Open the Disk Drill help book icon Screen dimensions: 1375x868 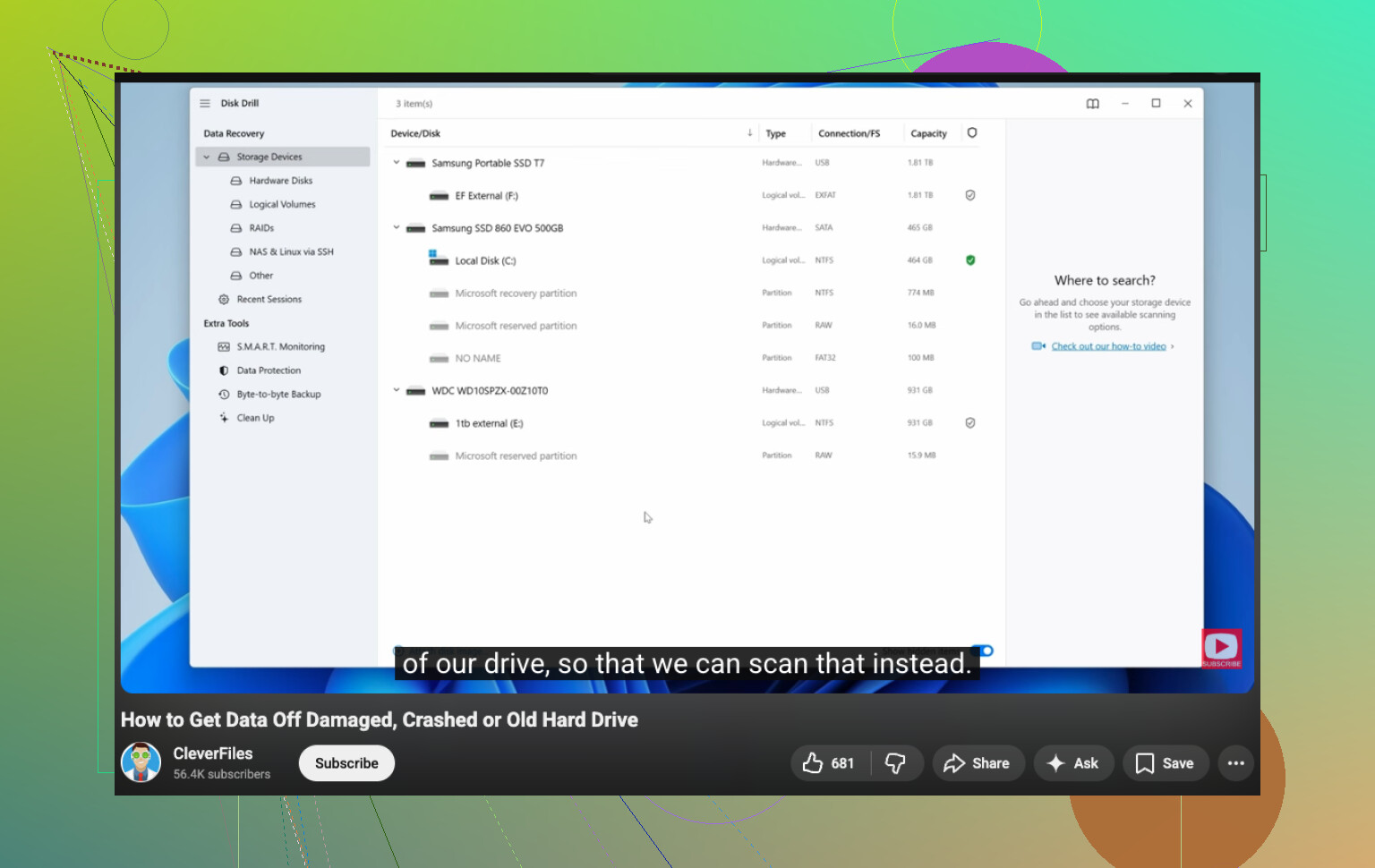point(1093,104)
